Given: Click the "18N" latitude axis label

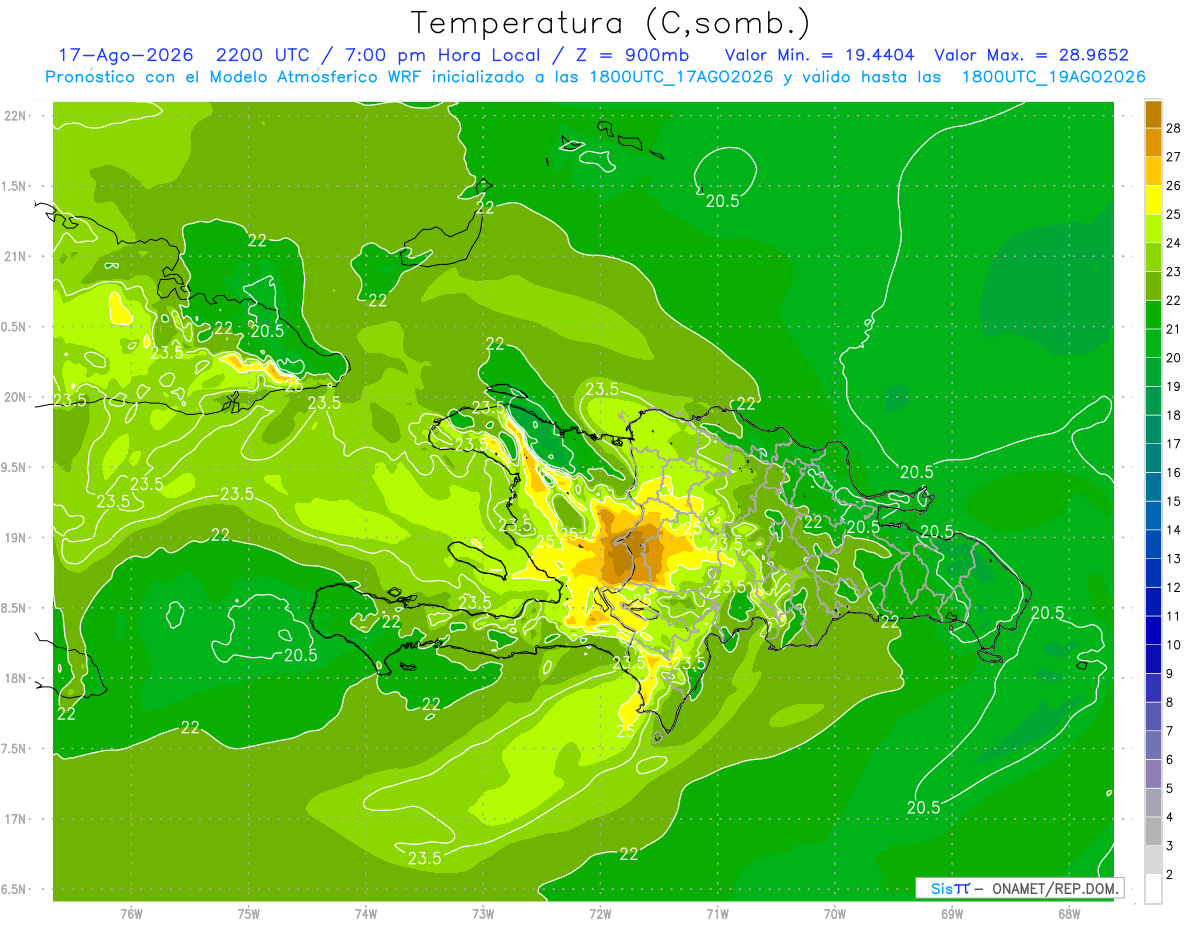Looking at the screenshot, I should click(x=15, y=678).
